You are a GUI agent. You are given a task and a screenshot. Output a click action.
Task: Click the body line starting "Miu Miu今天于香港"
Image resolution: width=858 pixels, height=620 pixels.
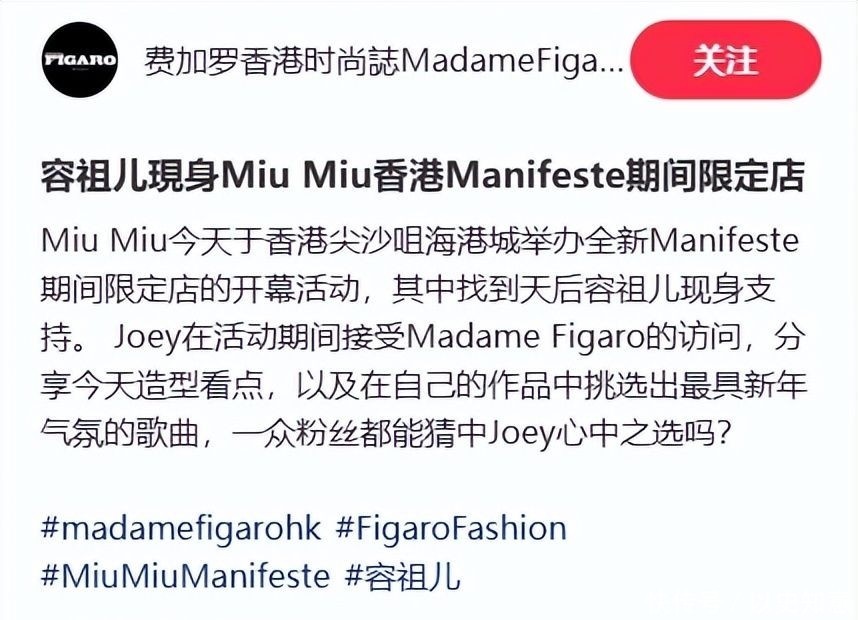(420, 241)
